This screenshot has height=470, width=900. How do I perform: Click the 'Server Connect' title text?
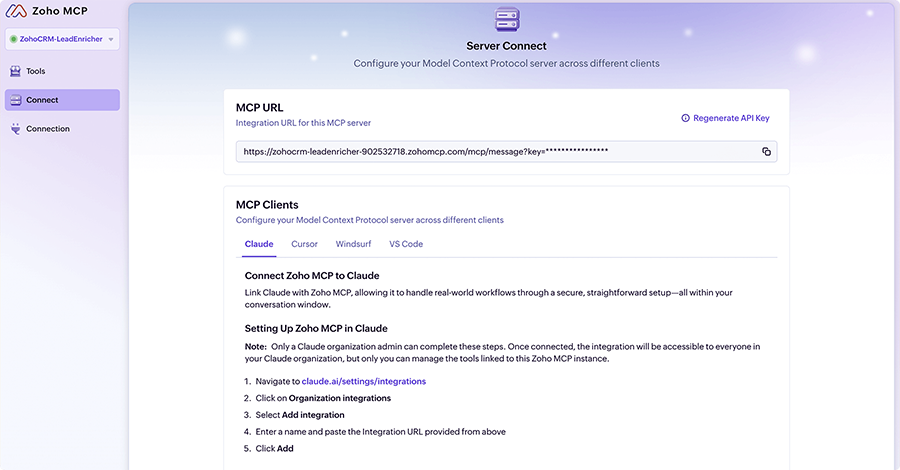point(506,46)
